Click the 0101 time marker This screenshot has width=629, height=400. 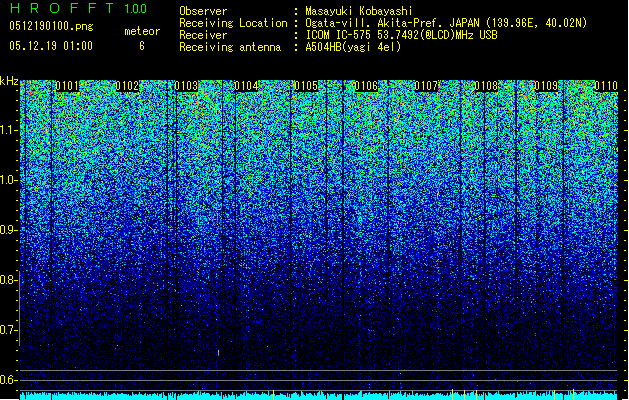[x=67, y=86]
